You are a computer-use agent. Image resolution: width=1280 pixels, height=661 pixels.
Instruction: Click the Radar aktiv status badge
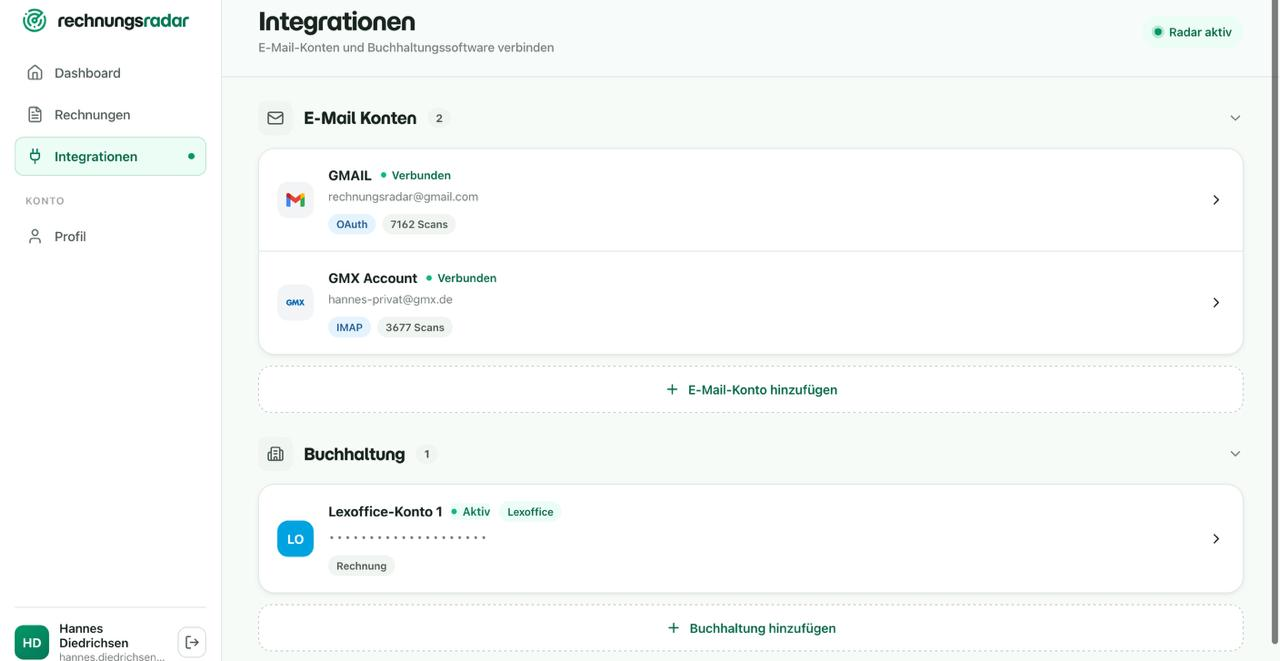pos(1193,32)
